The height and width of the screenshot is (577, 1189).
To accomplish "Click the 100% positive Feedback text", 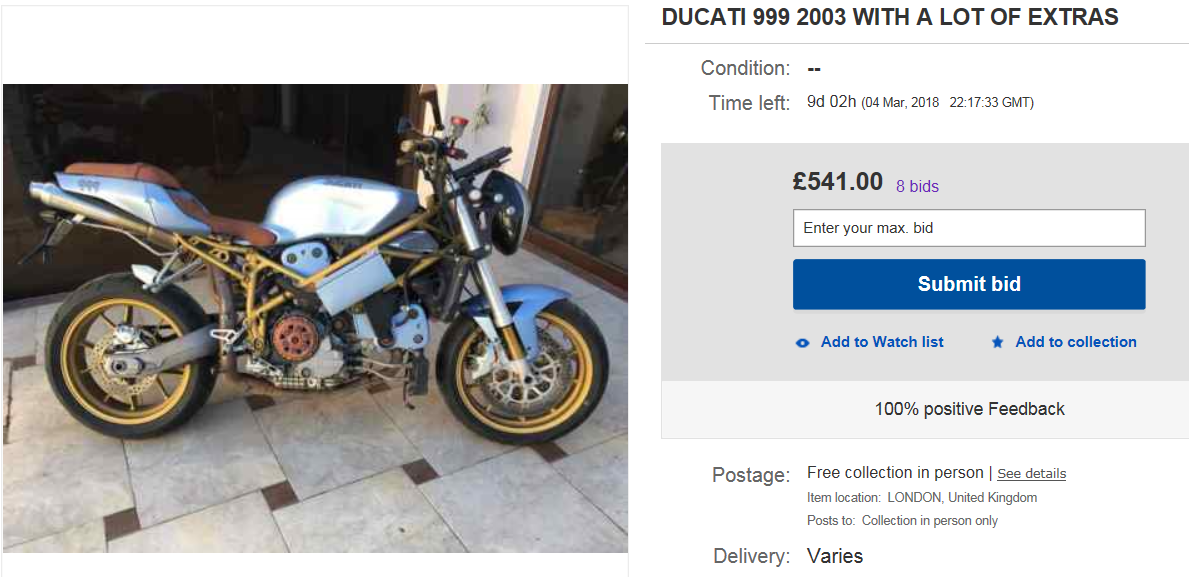I will 969,409.
